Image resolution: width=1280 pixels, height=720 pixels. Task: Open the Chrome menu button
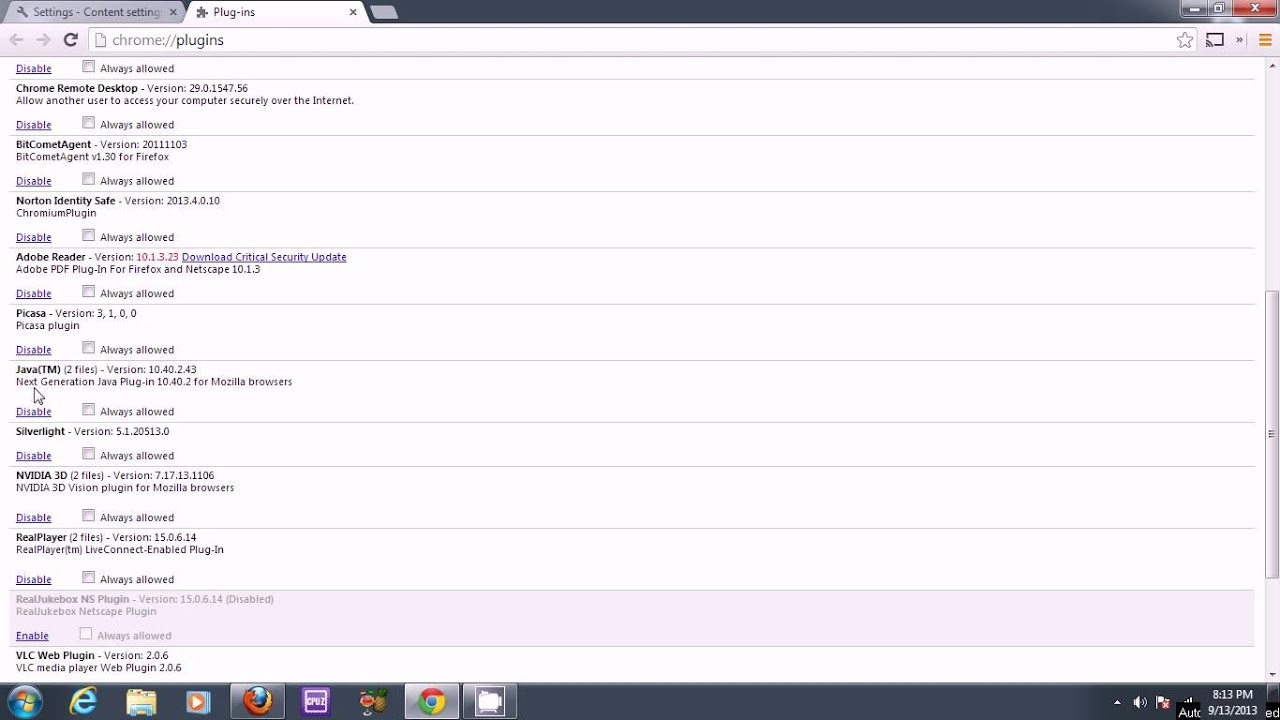pyautogui.click(x=1264, y=40)
